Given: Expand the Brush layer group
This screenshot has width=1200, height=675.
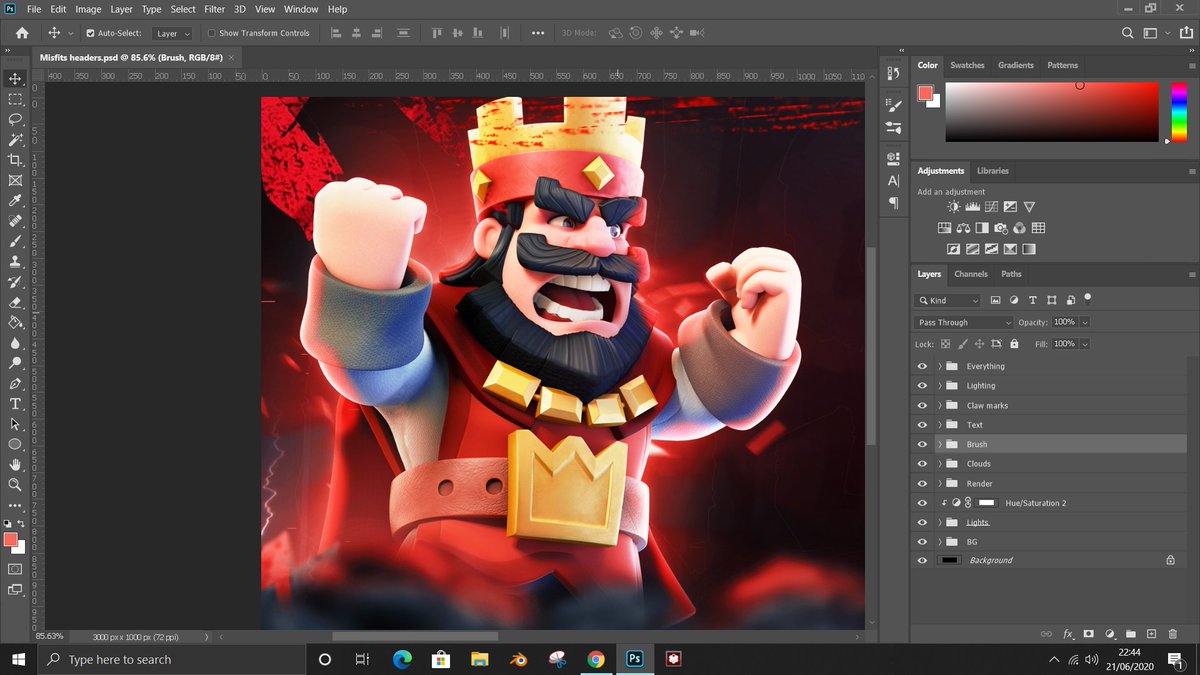Looking at the screenshot, I should tap(940, 444).
